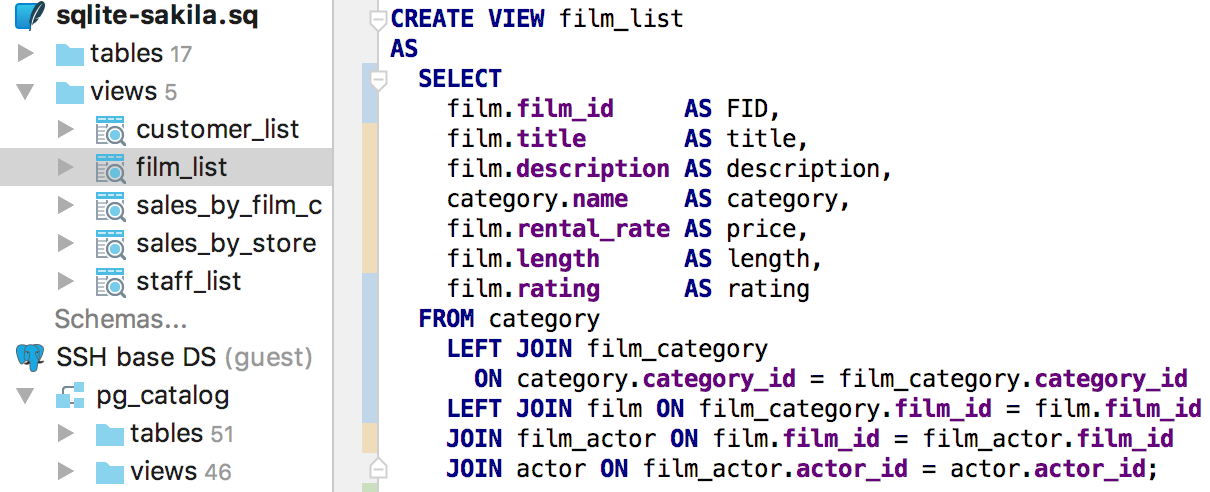Open the Schemas... link
The width and height of the screenshot is (1210, 492).
(x=121, y=320)
